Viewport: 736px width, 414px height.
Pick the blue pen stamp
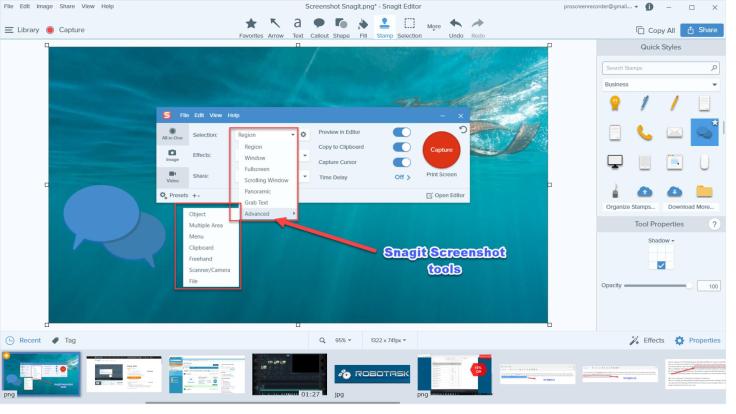click(x=645, y=103)
